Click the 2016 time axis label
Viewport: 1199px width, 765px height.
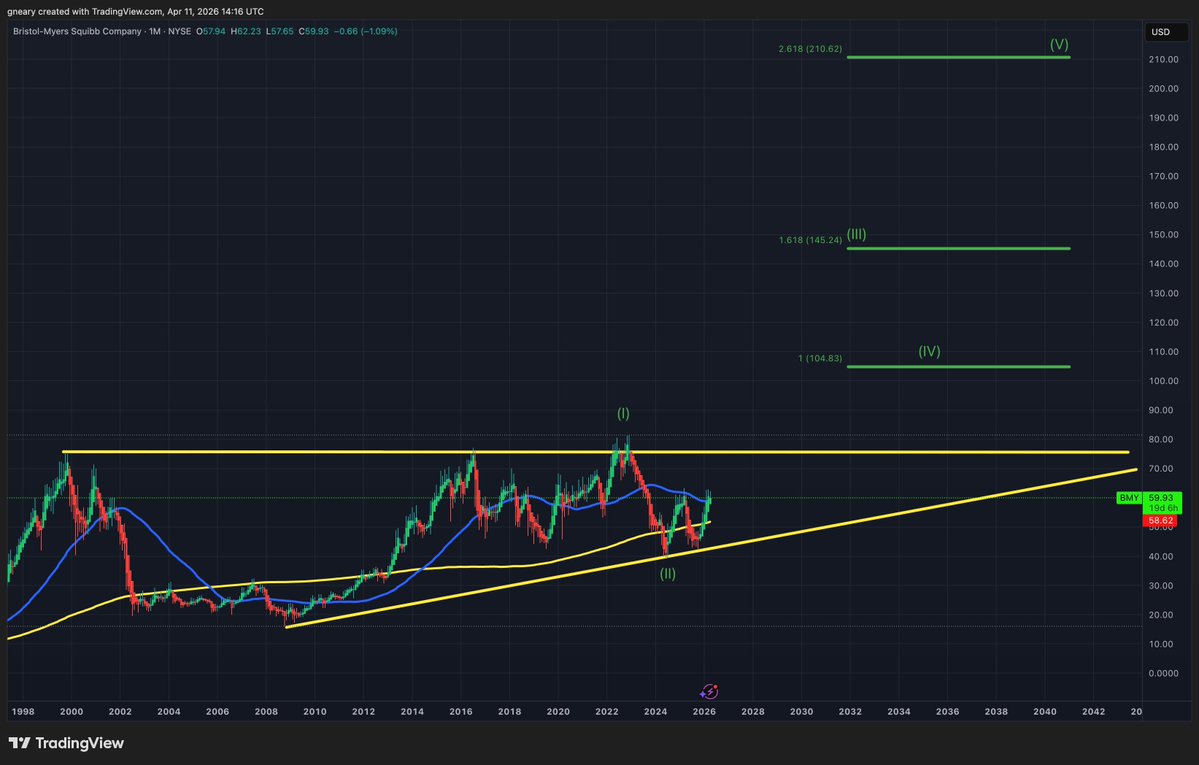click(x=461, y=711)
